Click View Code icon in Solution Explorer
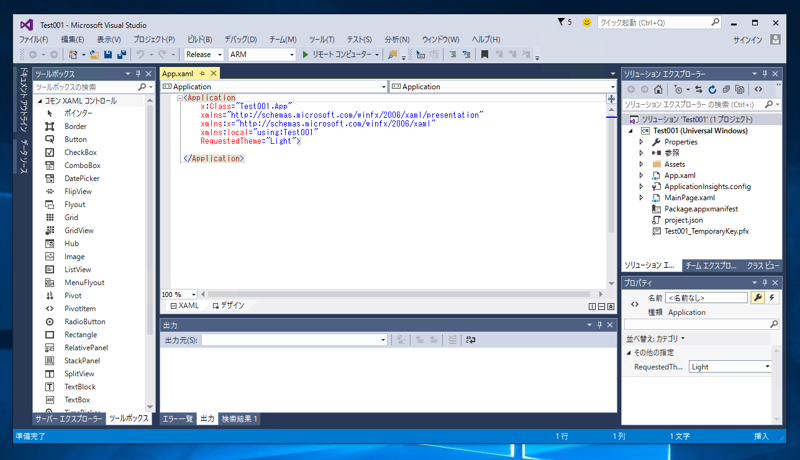This screenshot has width=800, height=460. pyautogui.click(x=759, y=89)
